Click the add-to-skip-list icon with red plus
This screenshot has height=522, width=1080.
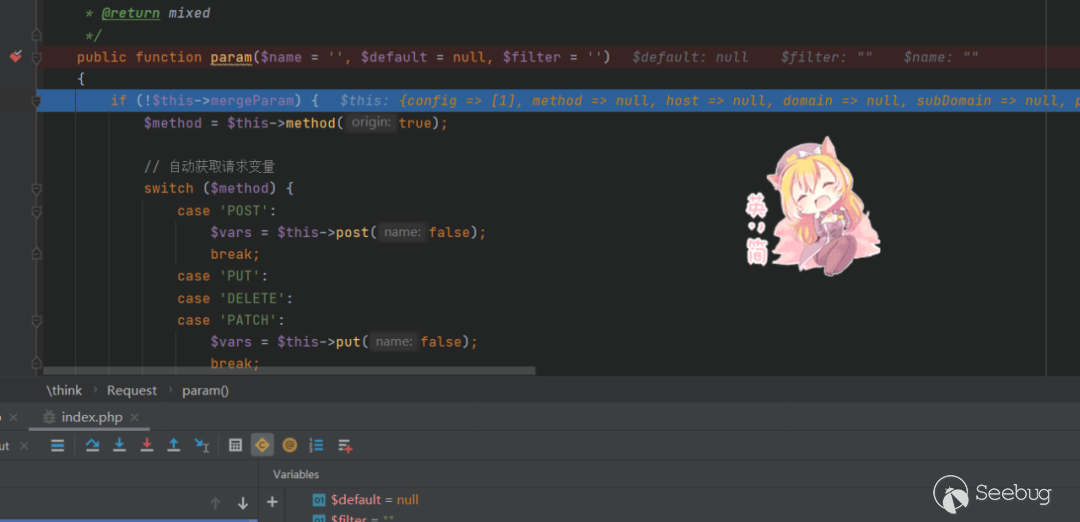[x=345, y=446]
